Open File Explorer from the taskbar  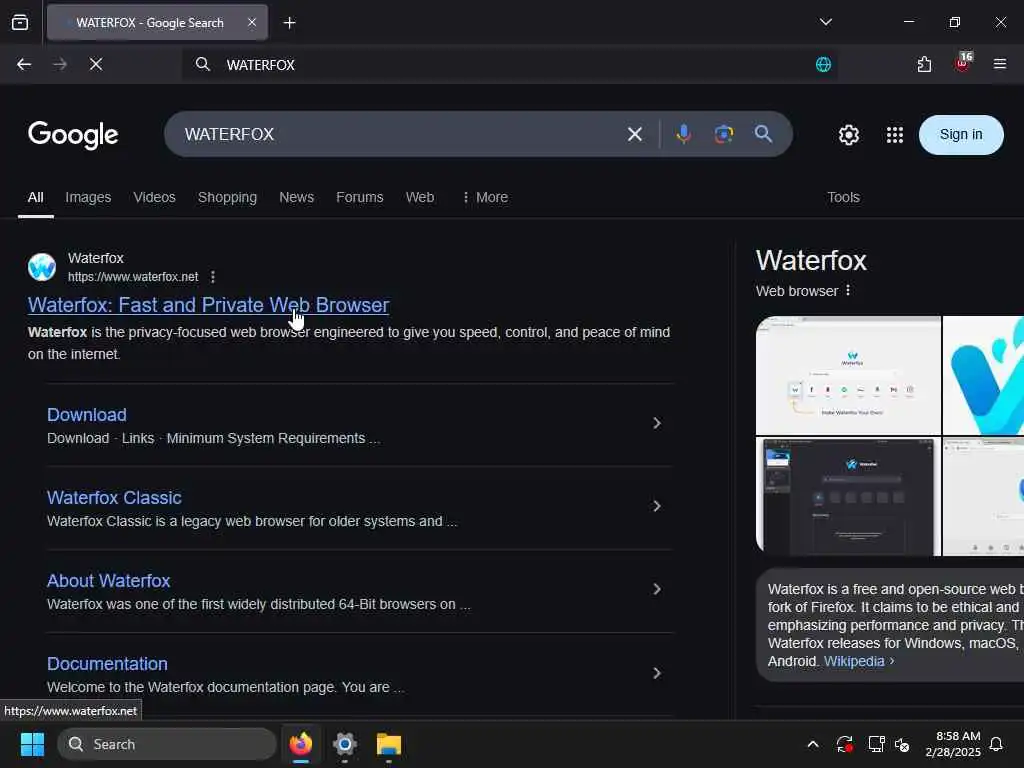(389, 744)
